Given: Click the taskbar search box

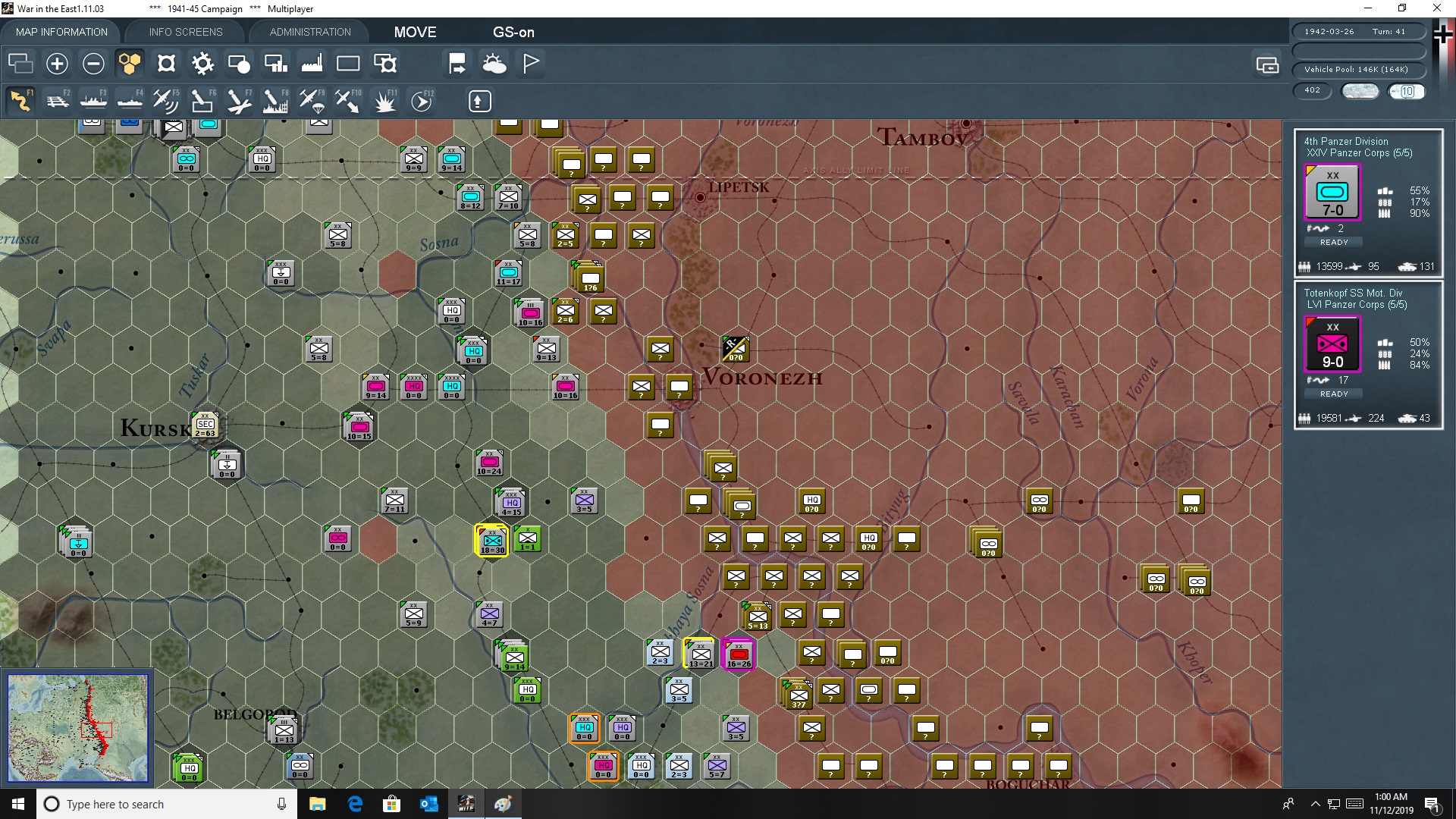Looking at the screenshot, I should tap(167, 804).
